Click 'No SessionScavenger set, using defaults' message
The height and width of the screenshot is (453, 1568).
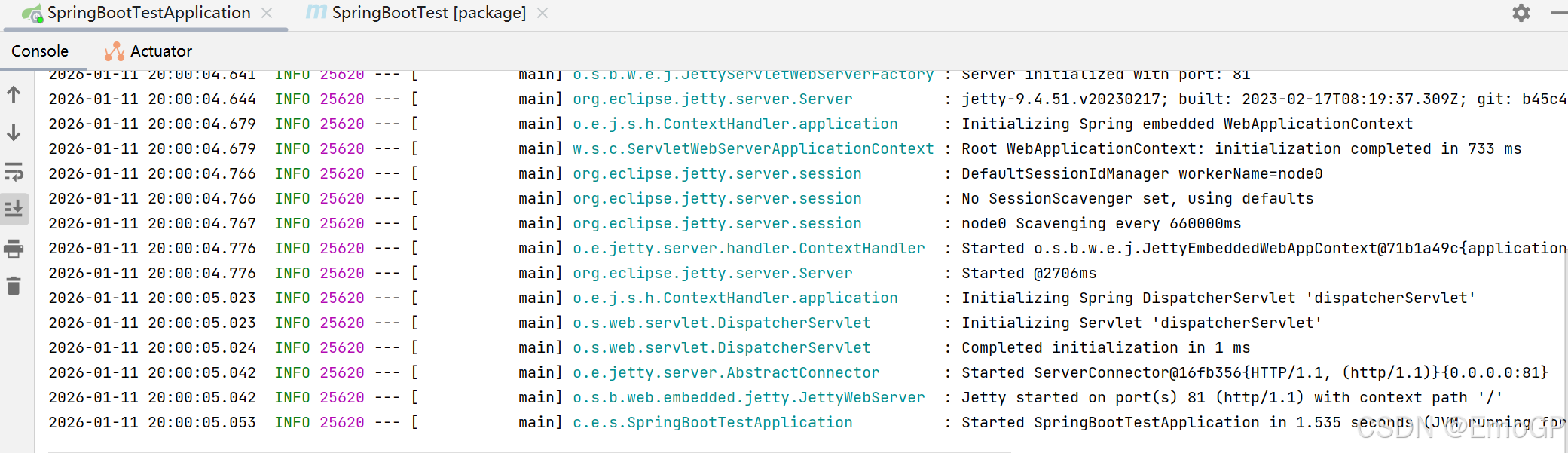click(1138, 198)
